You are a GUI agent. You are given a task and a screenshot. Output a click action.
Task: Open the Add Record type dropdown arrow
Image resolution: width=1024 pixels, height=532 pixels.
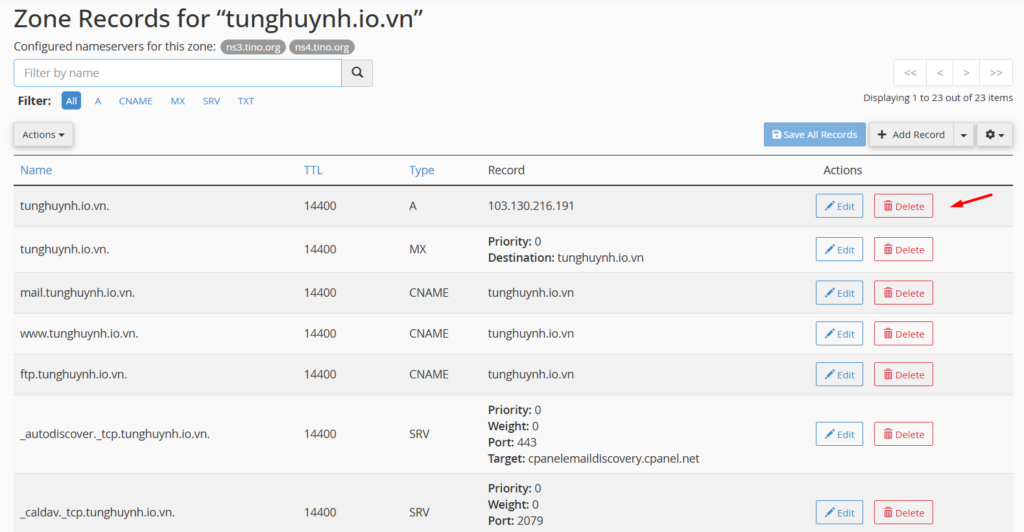point(963,135)
